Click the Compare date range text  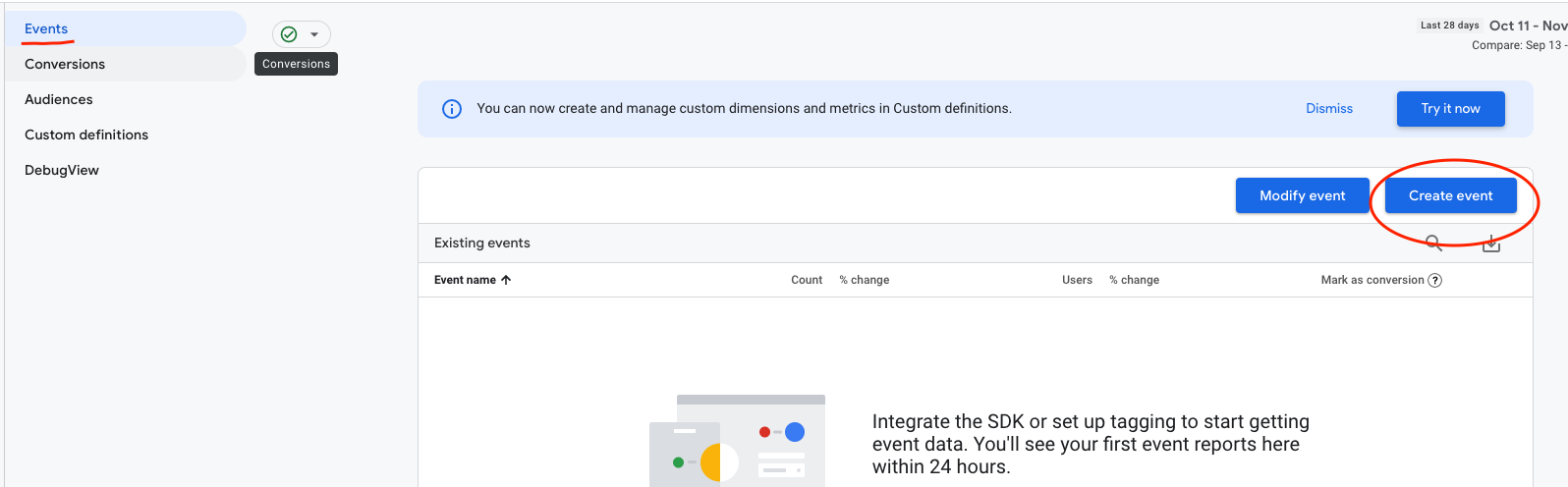tap(1519, 45)
